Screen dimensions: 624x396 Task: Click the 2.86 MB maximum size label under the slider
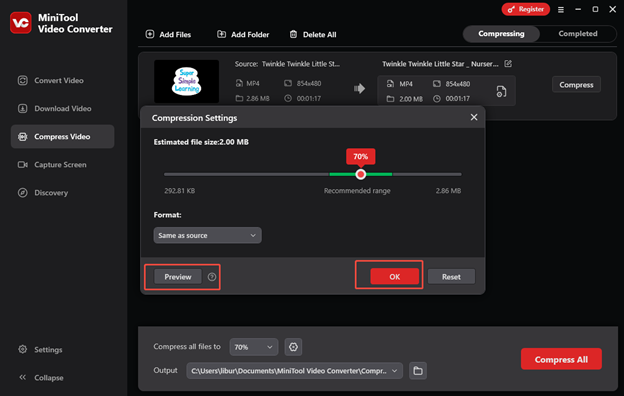tap(448, 191)
